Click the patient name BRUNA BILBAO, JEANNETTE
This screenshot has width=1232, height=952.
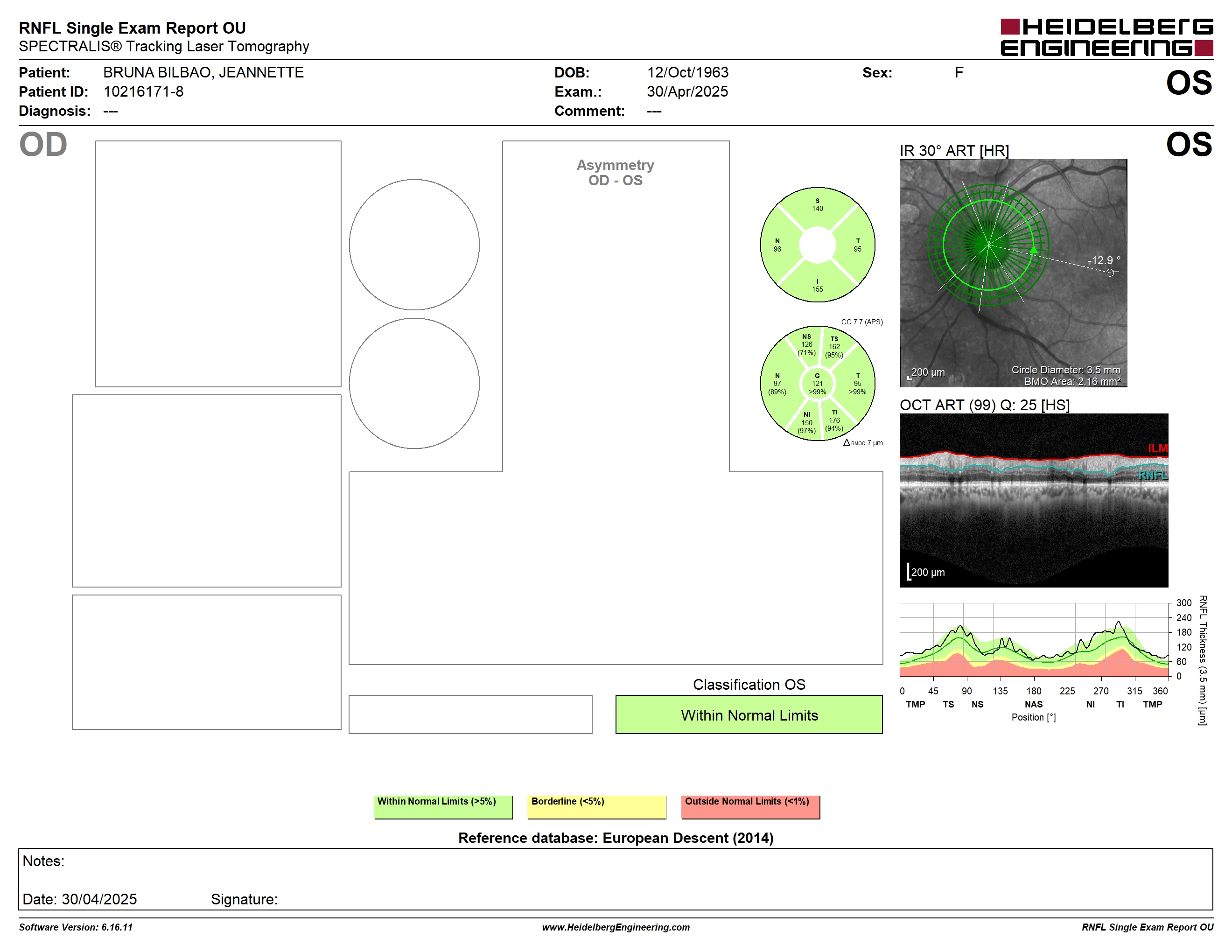203,72
